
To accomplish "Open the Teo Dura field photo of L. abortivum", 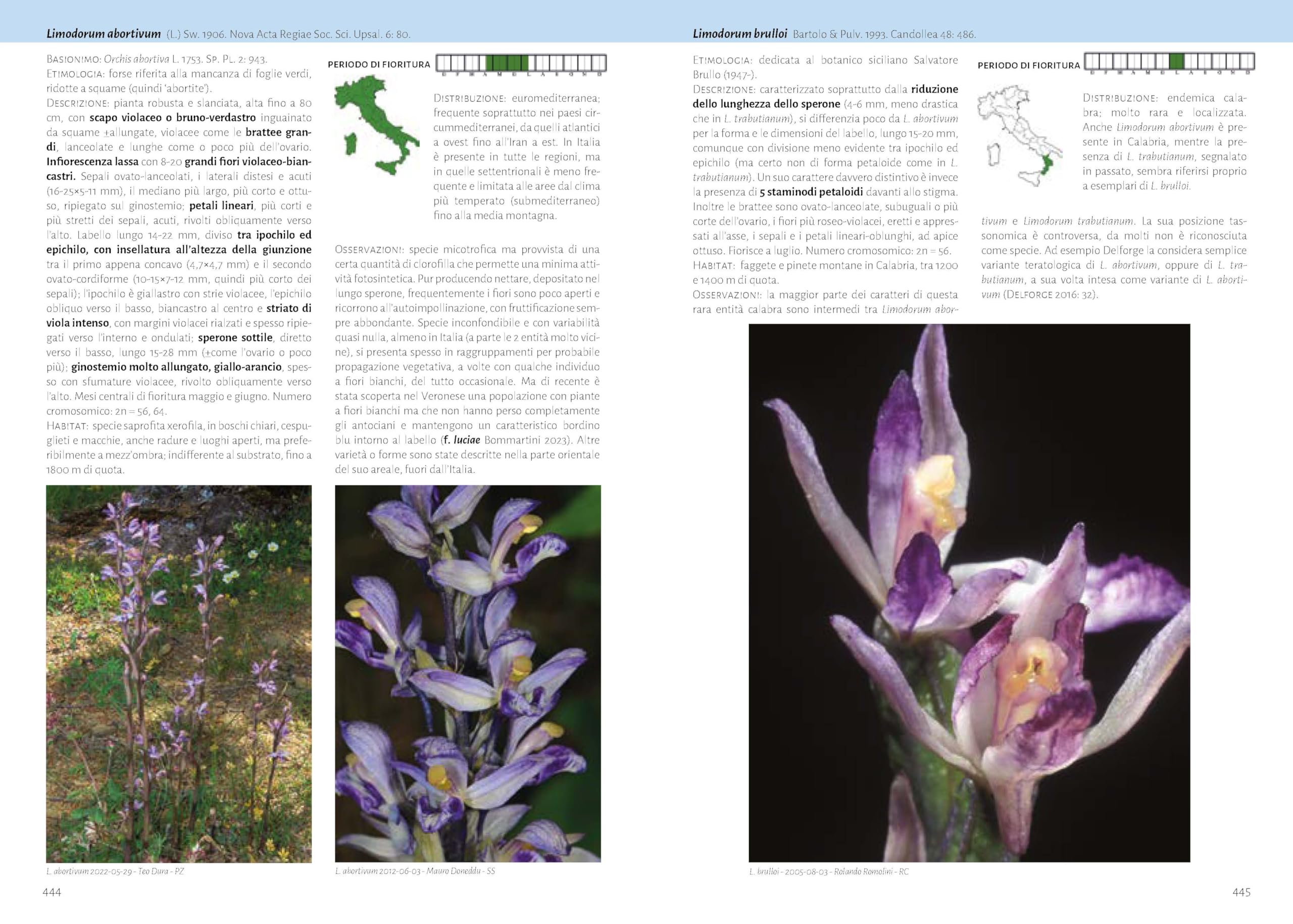I will [179, 673].
